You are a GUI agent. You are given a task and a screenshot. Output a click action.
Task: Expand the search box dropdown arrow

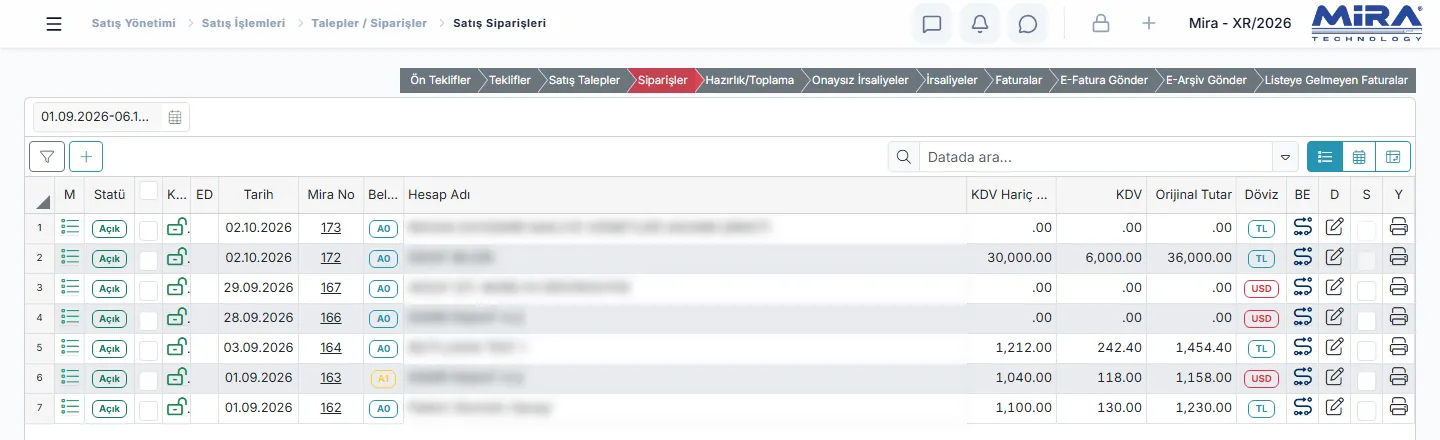[x=1285, y=157]
